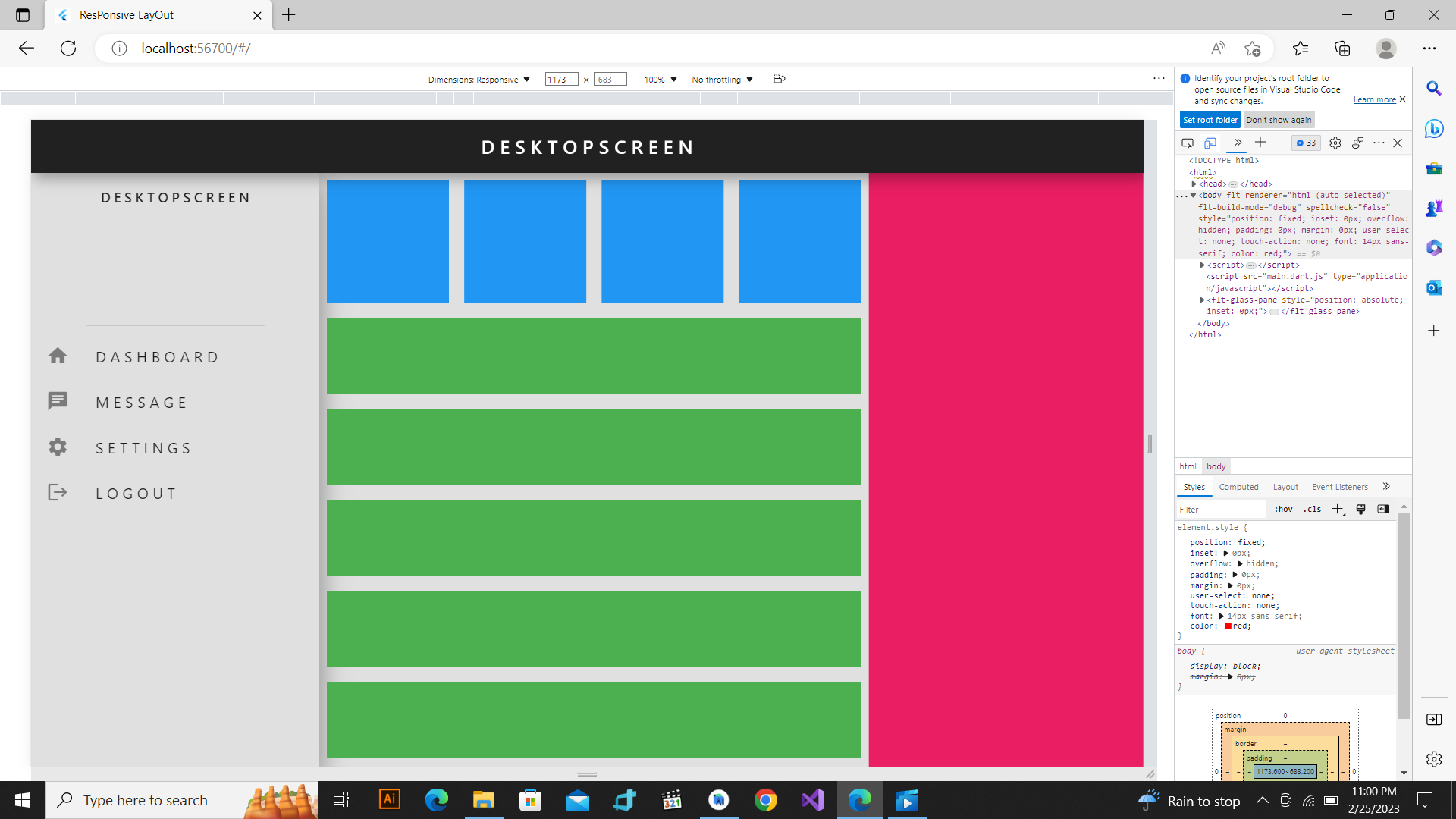Click the home icon beside Dashboard
Screen dimensions: 1456x819
58,356
